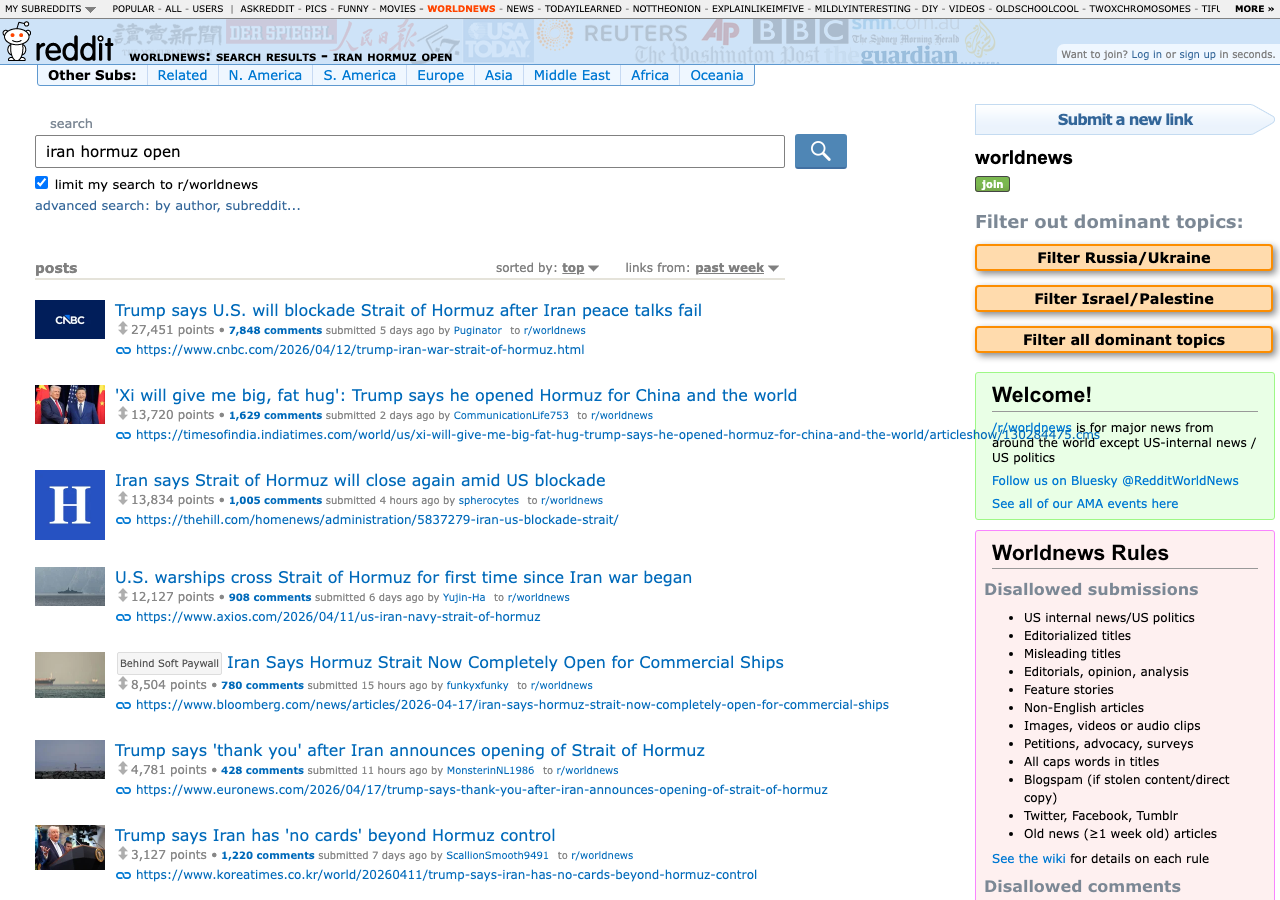Uncheck limit my search to r/worldnews
The width and height of the screenshot is (1280, 900).
tap(42, 183)
